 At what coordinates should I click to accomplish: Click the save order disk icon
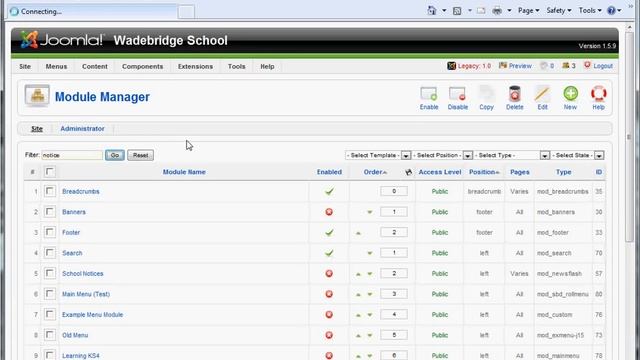coord(409,172)
